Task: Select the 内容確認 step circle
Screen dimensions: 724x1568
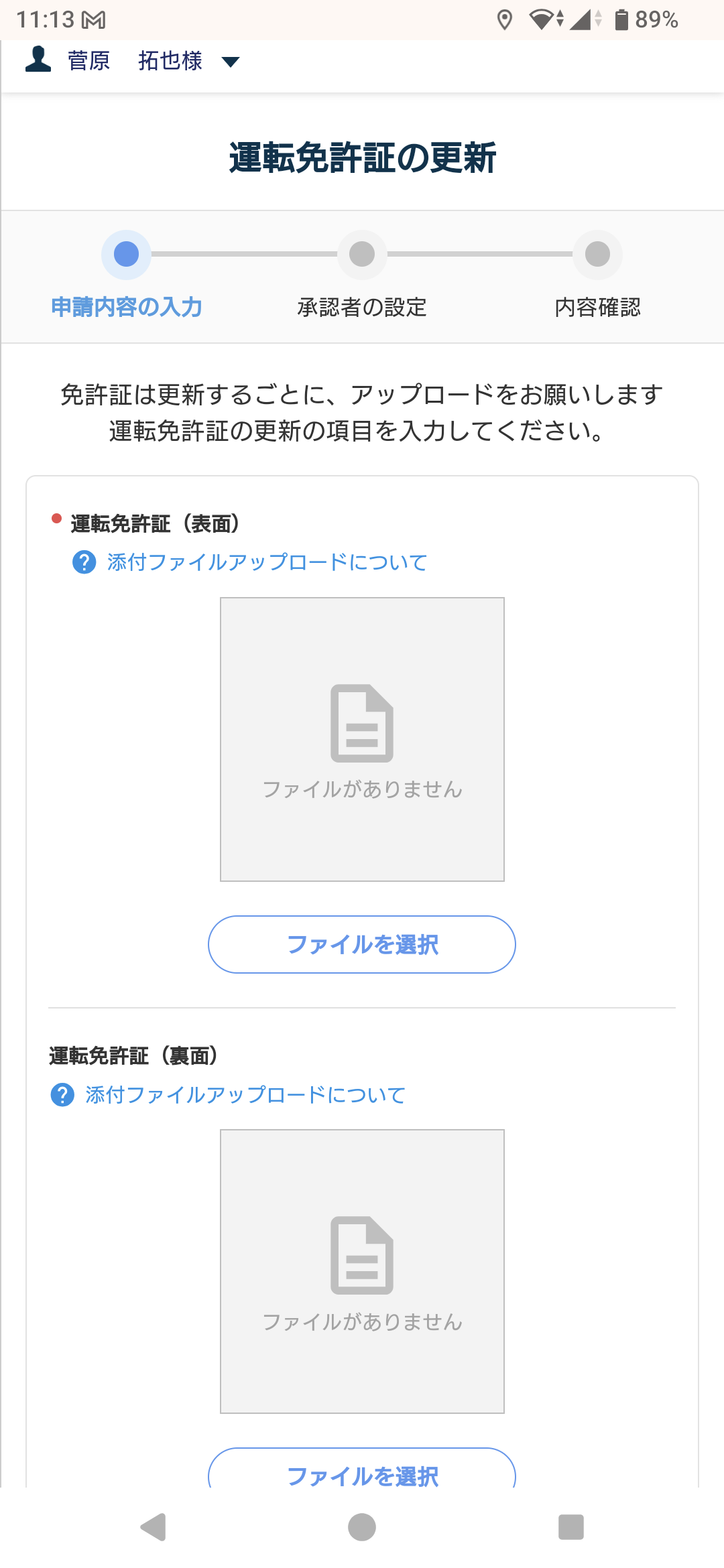Action: click(x=597, y=255)
